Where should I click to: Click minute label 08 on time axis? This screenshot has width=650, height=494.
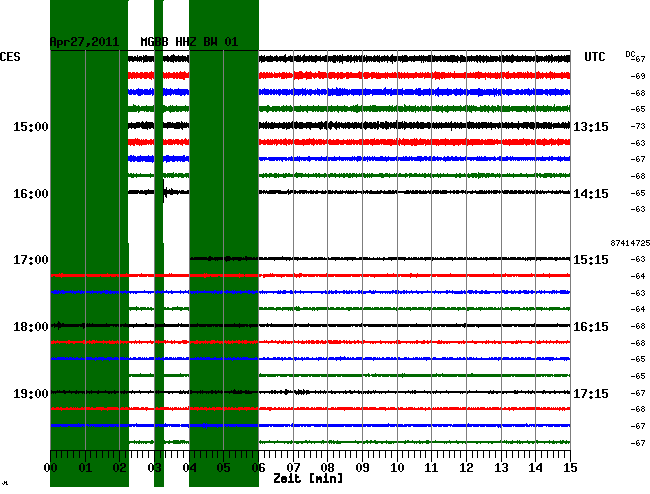tap(327, 467)
